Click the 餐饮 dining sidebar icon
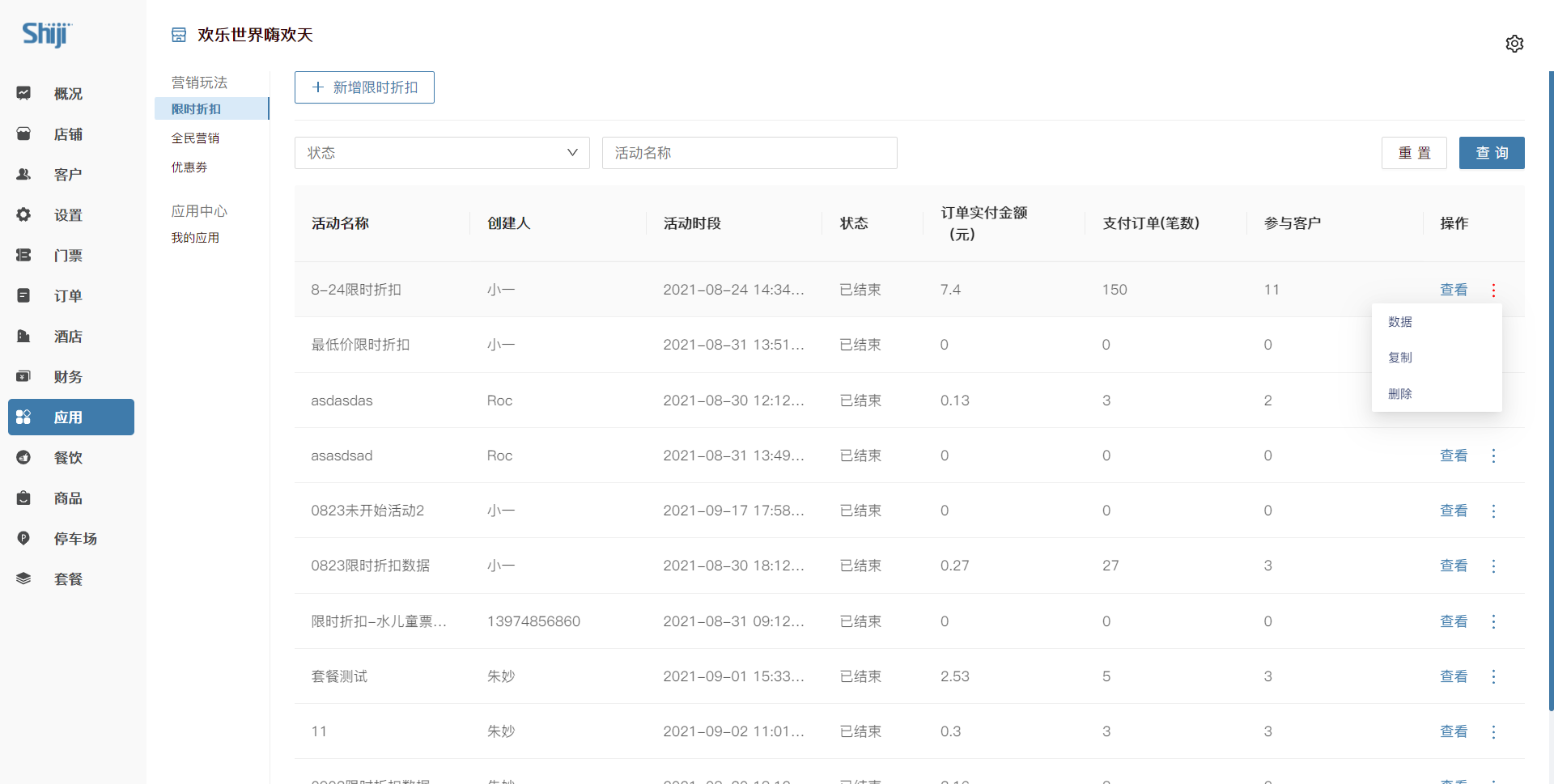Screen dimensions: 1554x784 (x=23, y=457)
